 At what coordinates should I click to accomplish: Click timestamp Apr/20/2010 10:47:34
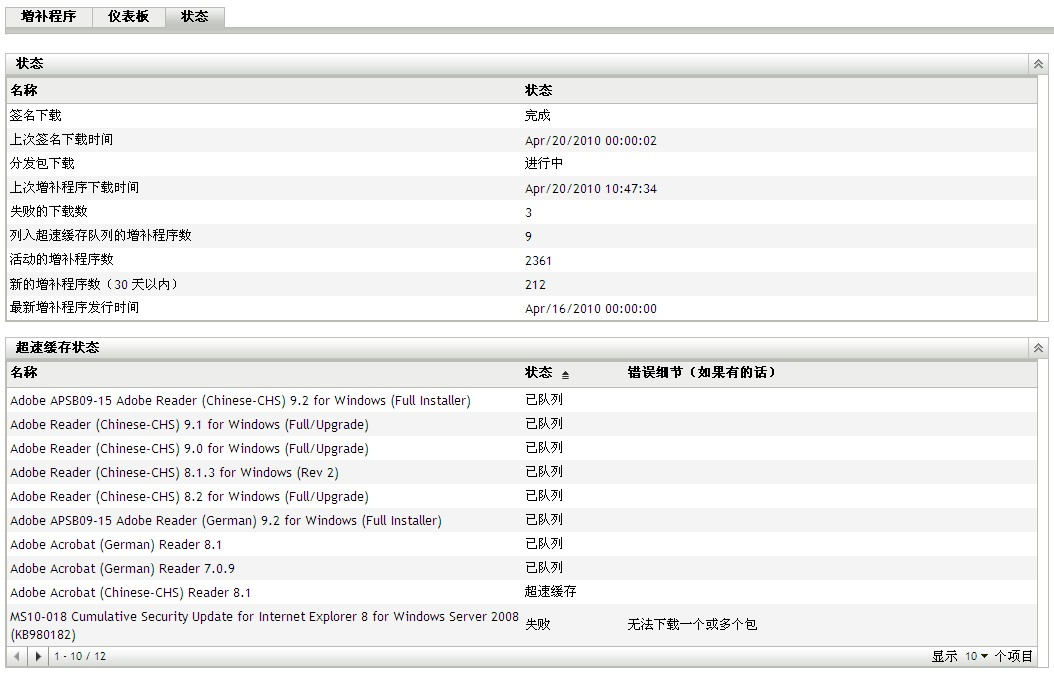[x=591, y=189]
